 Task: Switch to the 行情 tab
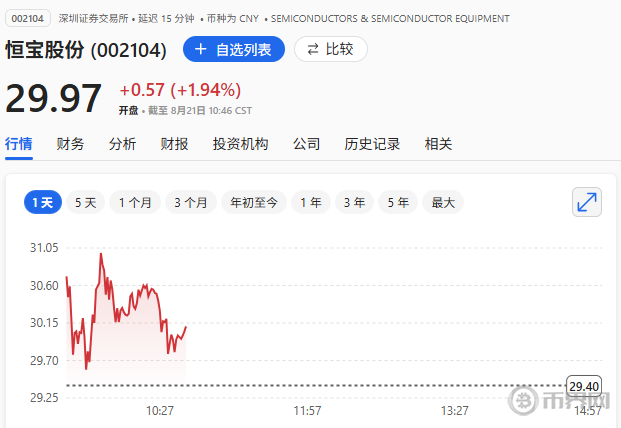click(19, 144)
